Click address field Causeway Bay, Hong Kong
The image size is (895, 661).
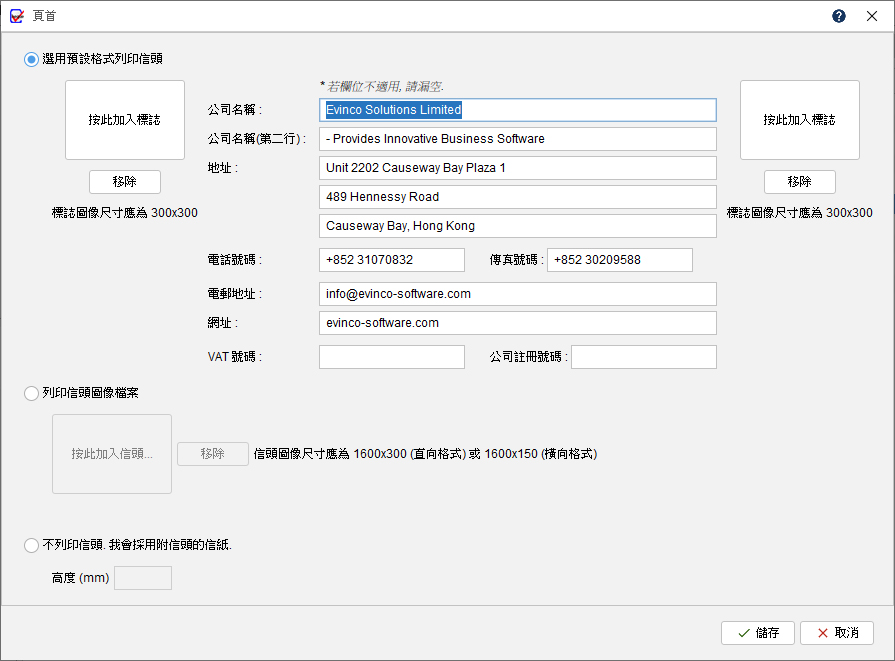[518, 226]
